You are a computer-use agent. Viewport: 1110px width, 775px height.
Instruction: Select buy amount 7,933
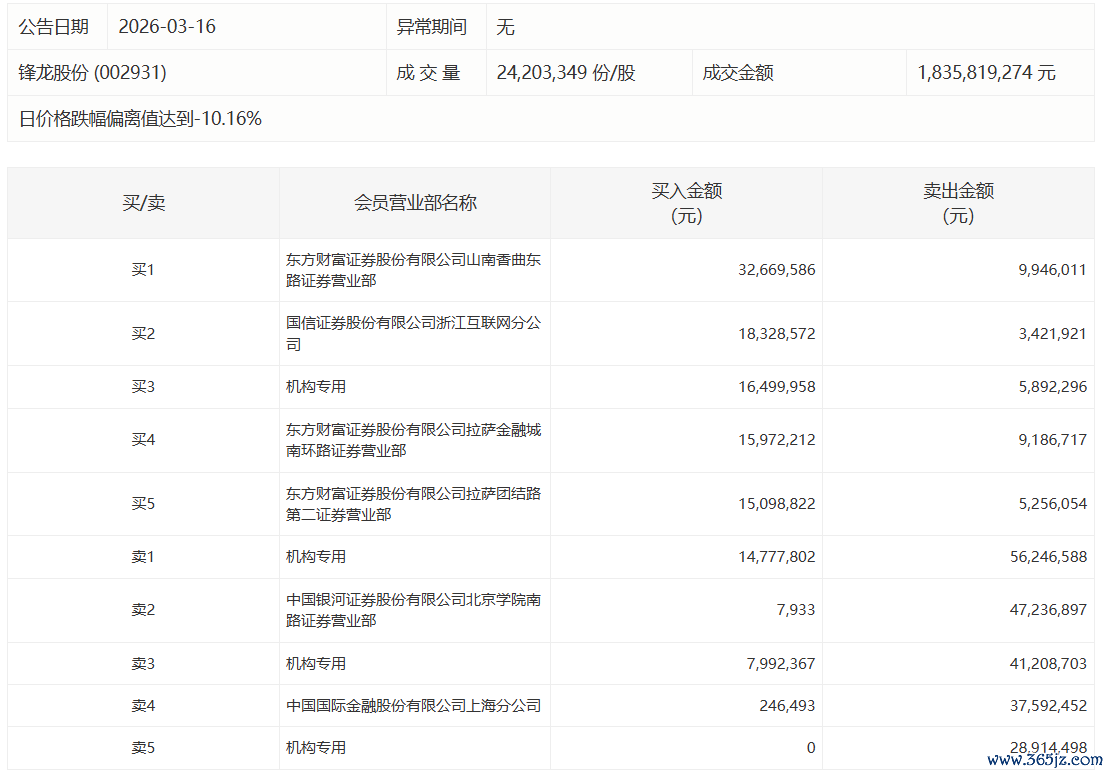click(x=796, y=609)
